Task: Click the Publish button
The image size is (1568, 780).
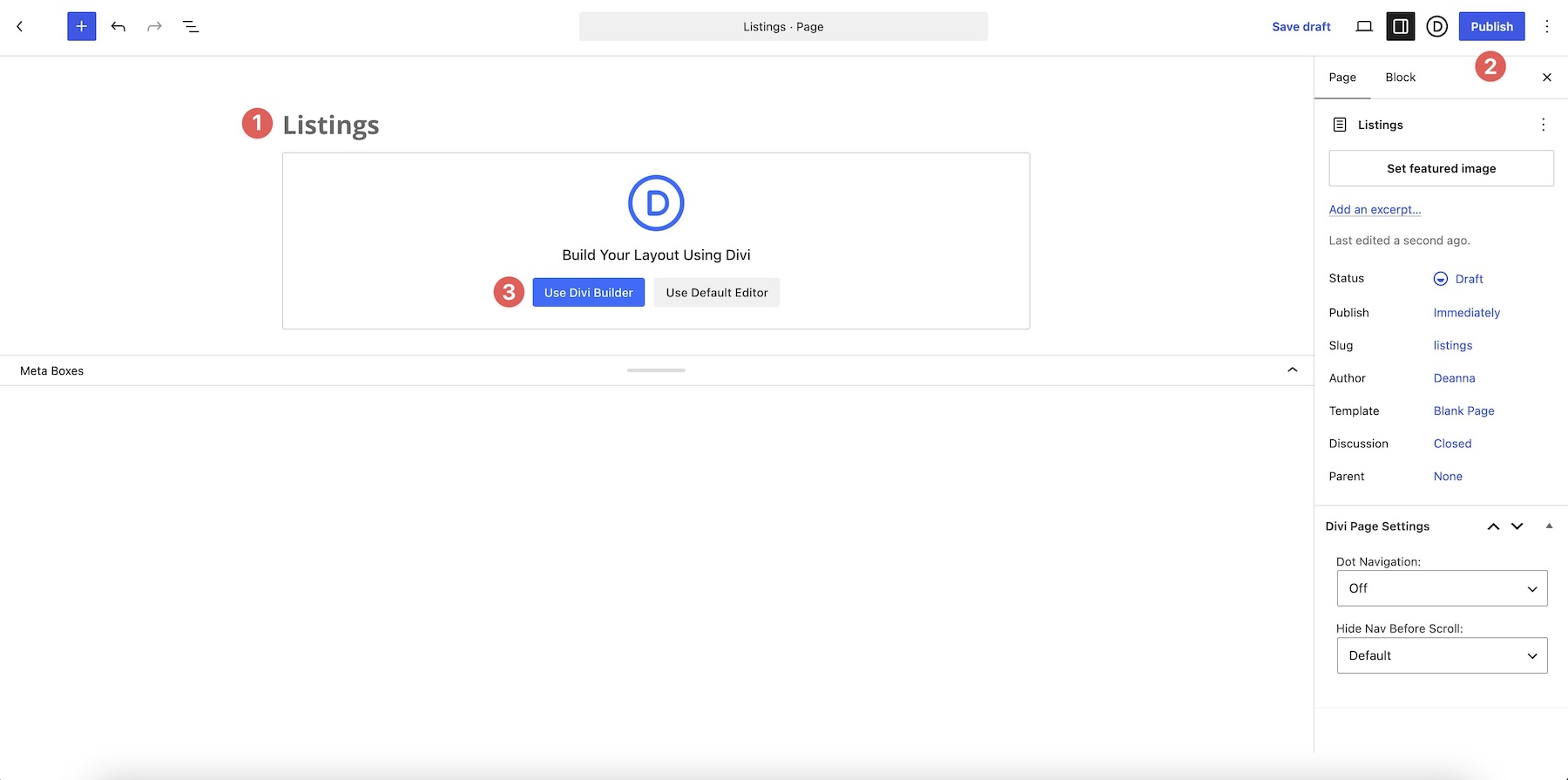Action: tap(1491, 26)
